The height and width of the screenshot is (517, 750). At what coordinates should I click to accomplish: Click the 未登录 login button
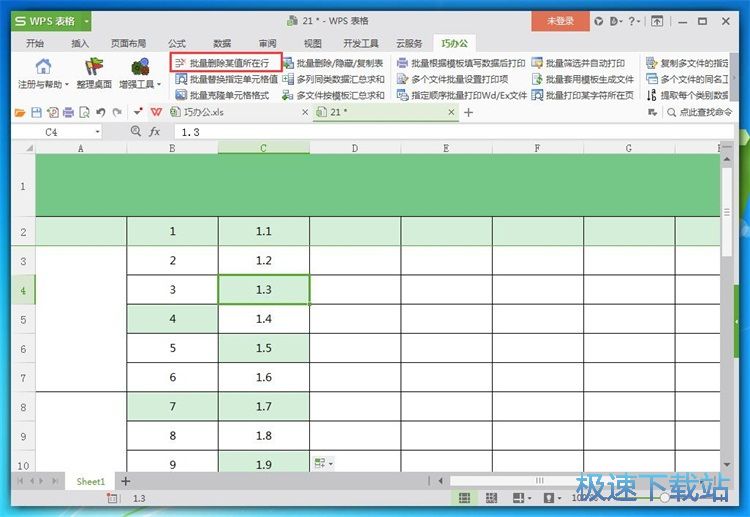pyautogui.click(x=560, y=21)
